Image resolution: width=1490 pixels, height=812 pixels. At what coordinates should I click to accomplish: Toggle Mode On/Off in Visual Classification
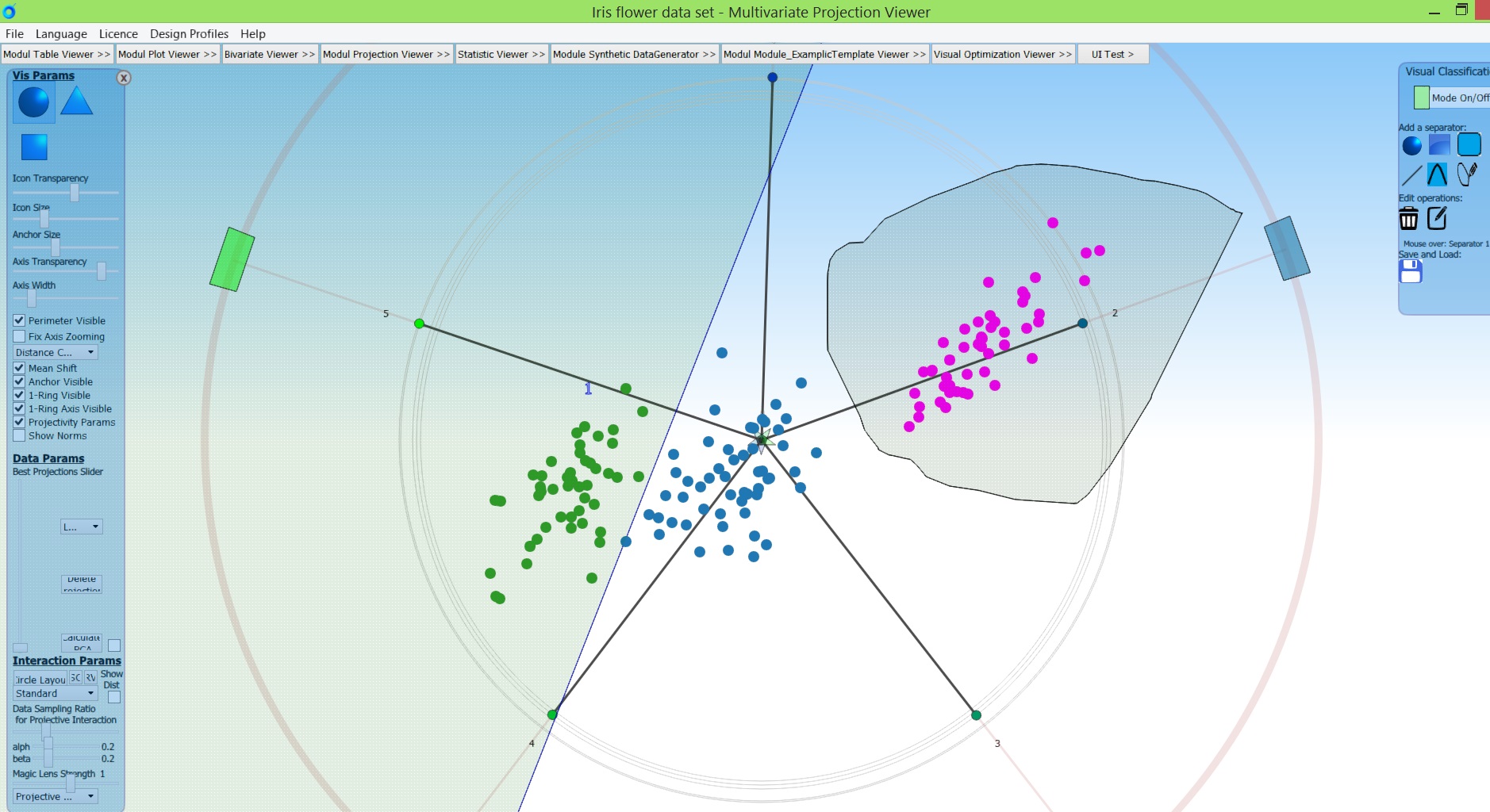[1421, 98]
